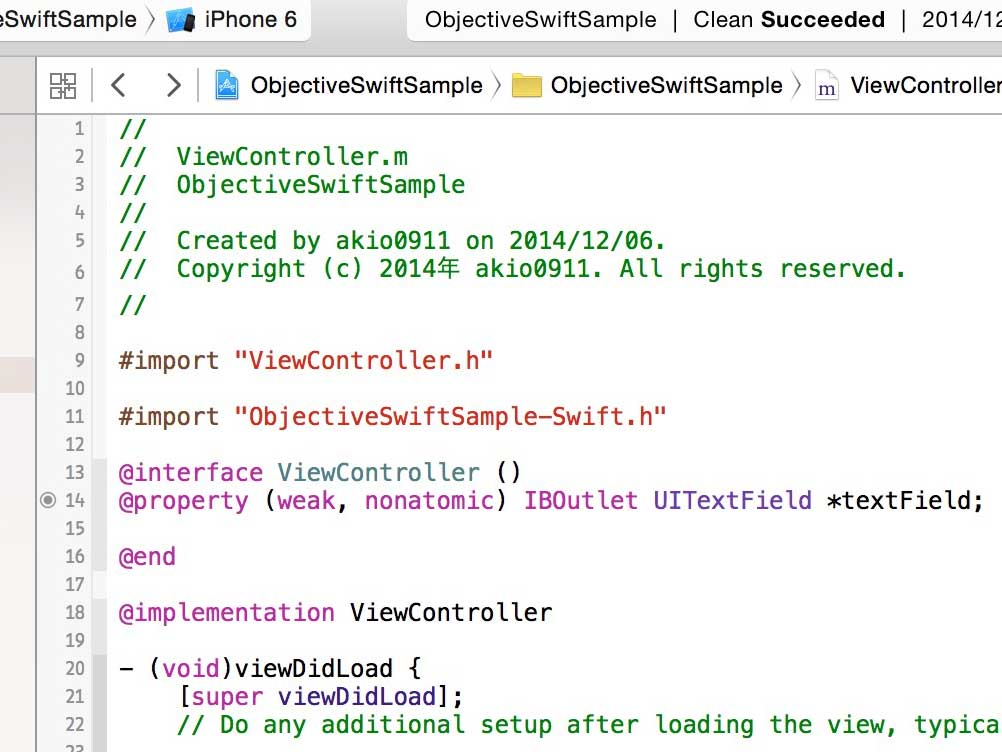1002x752 pixels.
Task: Click the @property keyword
Action: tap(183, 501)
